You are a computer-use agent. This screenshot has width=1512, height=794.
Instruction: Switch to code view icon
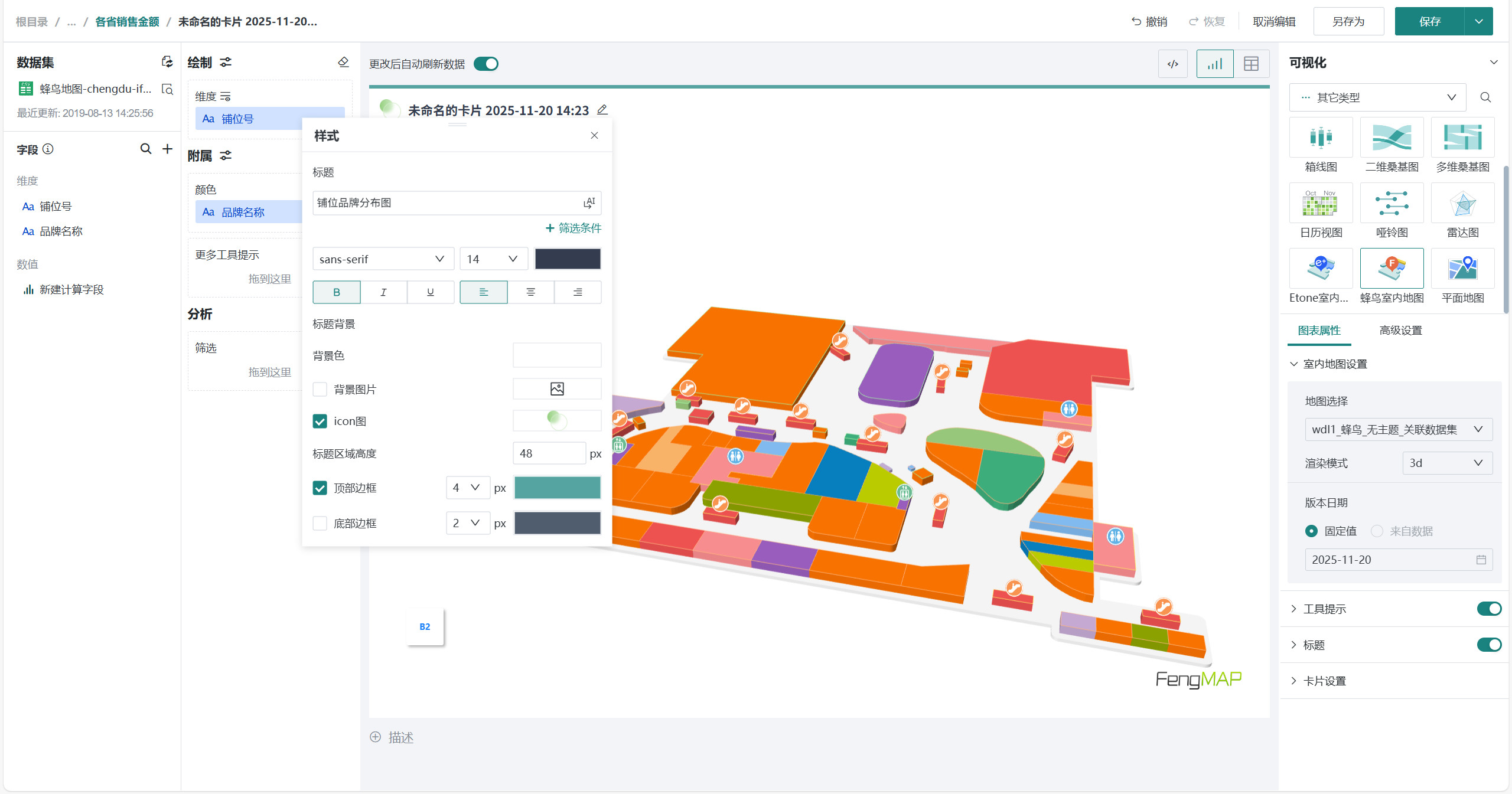coord(1172,64)
